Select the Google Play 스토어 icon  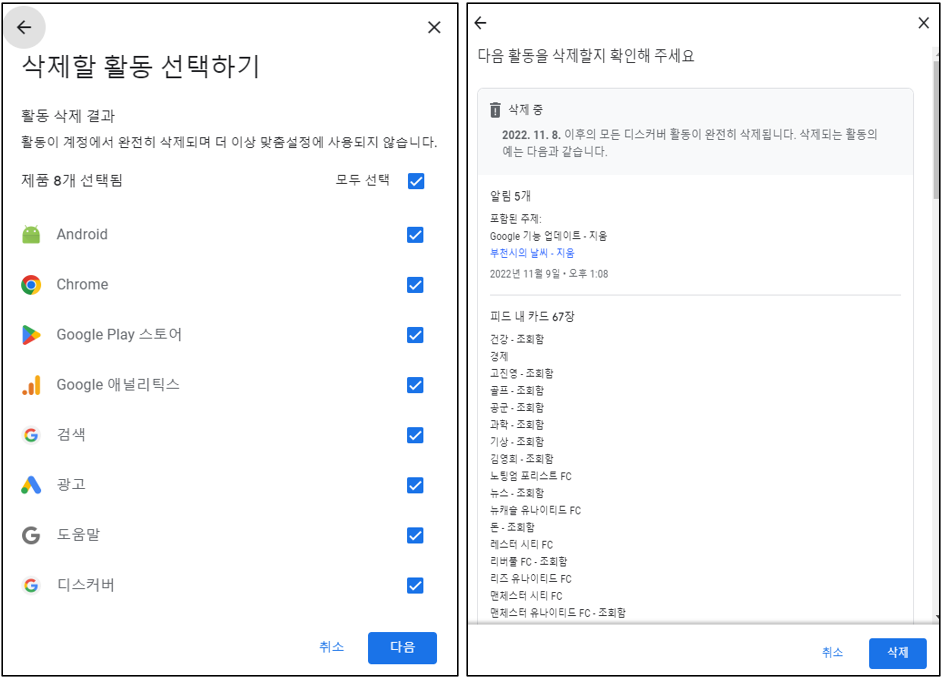tap(32, 335)
